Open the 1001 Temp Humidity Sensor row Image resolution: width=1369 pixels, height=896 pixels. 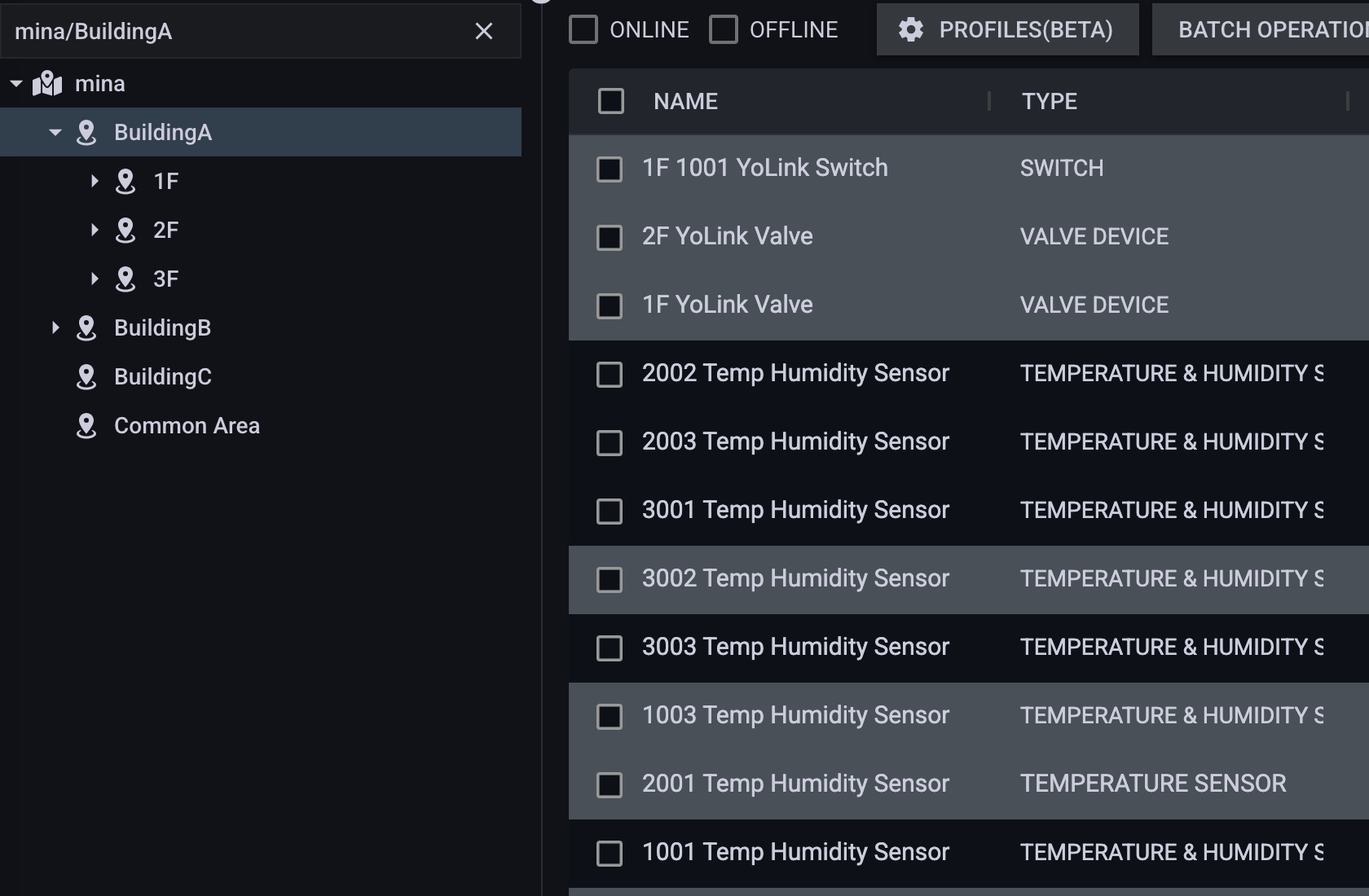point(969,853)
